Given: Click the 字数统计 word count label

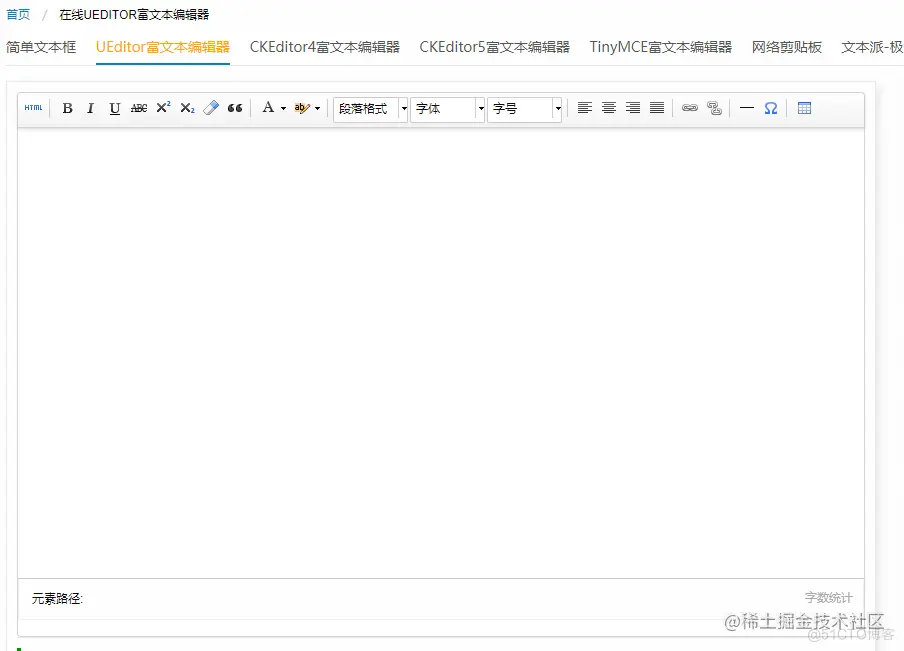Looking at the screenshot, I should pyautogui.click(x=828, y=598).
